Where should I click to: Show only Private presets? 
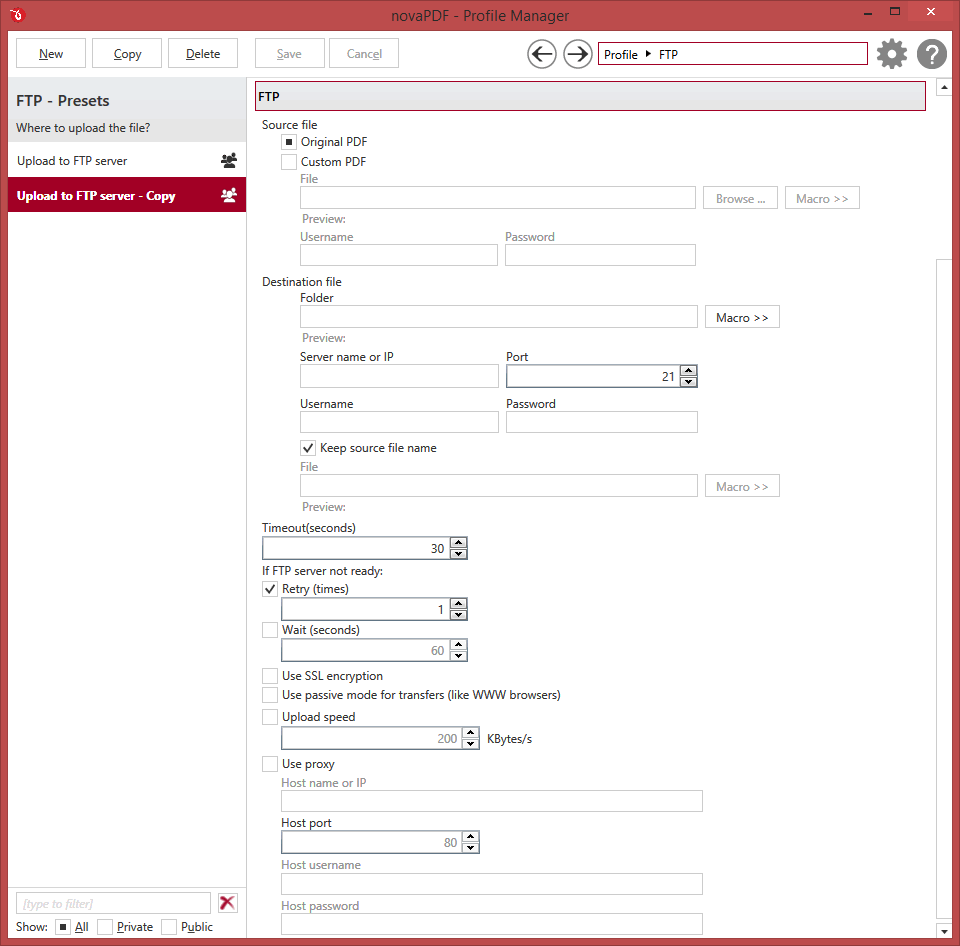coord(105,927)
